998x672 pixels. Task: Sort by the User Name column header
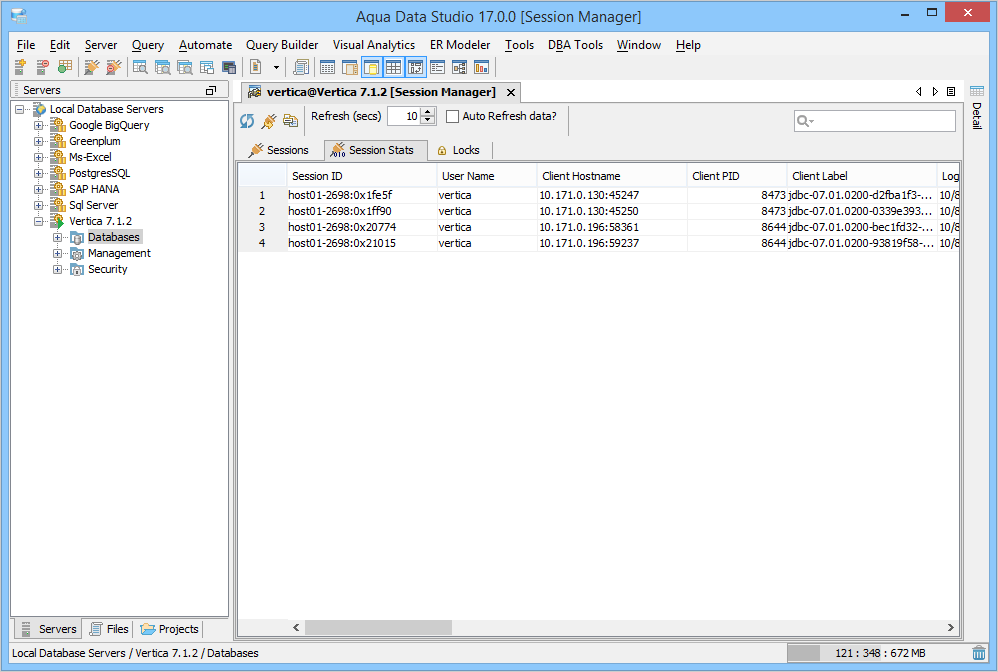[x=487, y=176]
